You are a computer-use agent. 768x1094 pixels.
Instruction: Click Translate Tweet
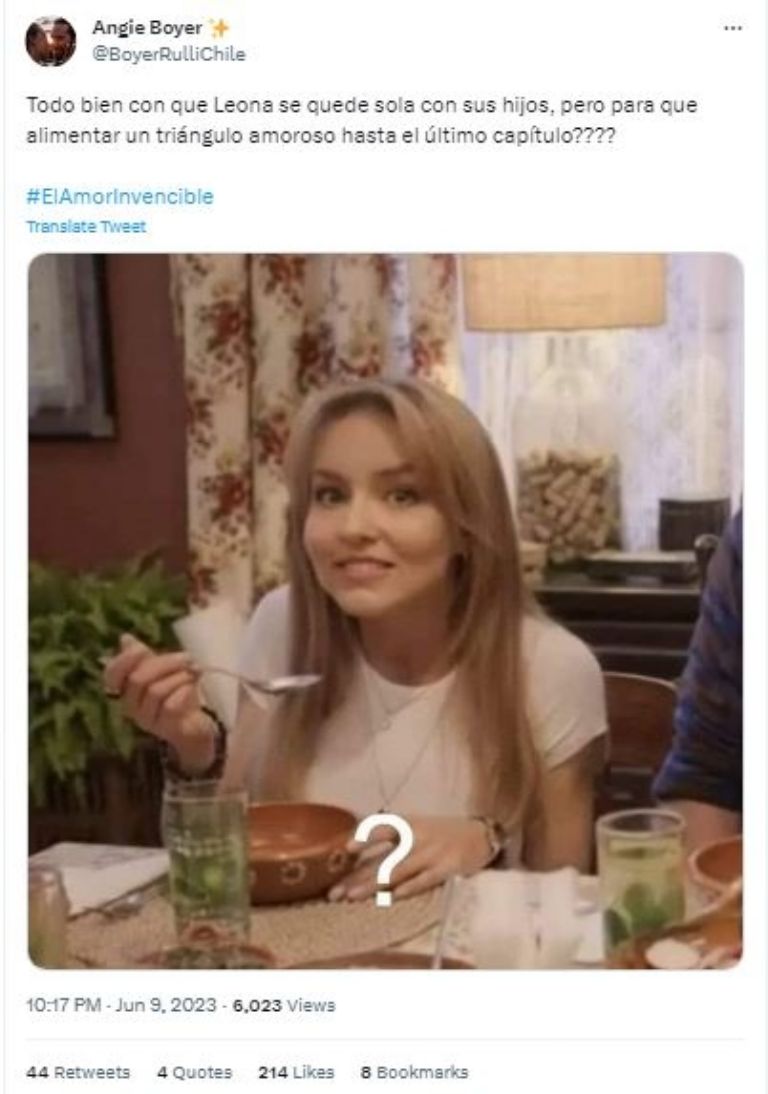(x=86, y=227)
